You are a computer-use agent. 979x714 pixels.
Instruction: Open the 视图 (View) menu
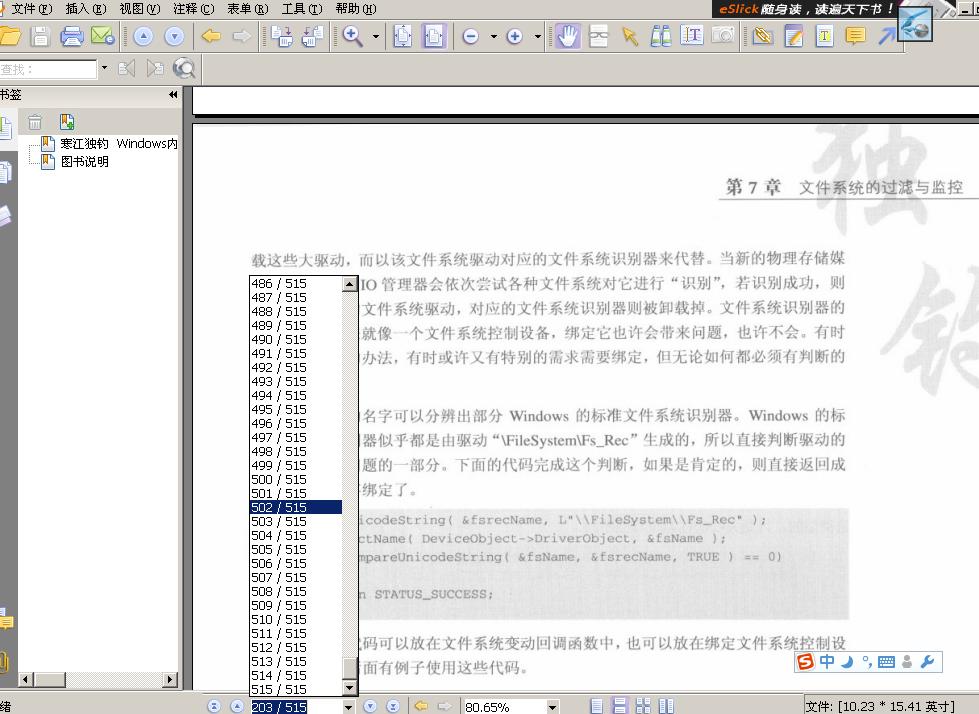[x=139, y=9]
